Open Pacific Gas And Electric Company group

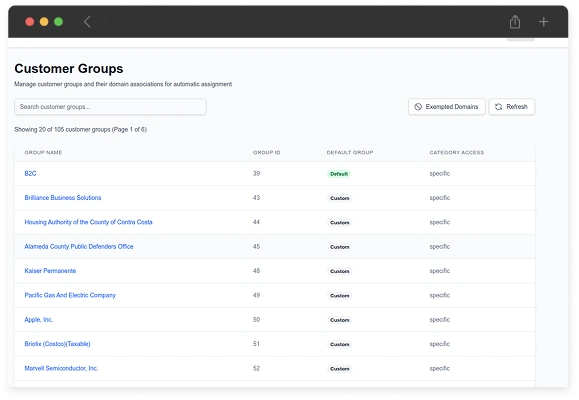point(70,295)
